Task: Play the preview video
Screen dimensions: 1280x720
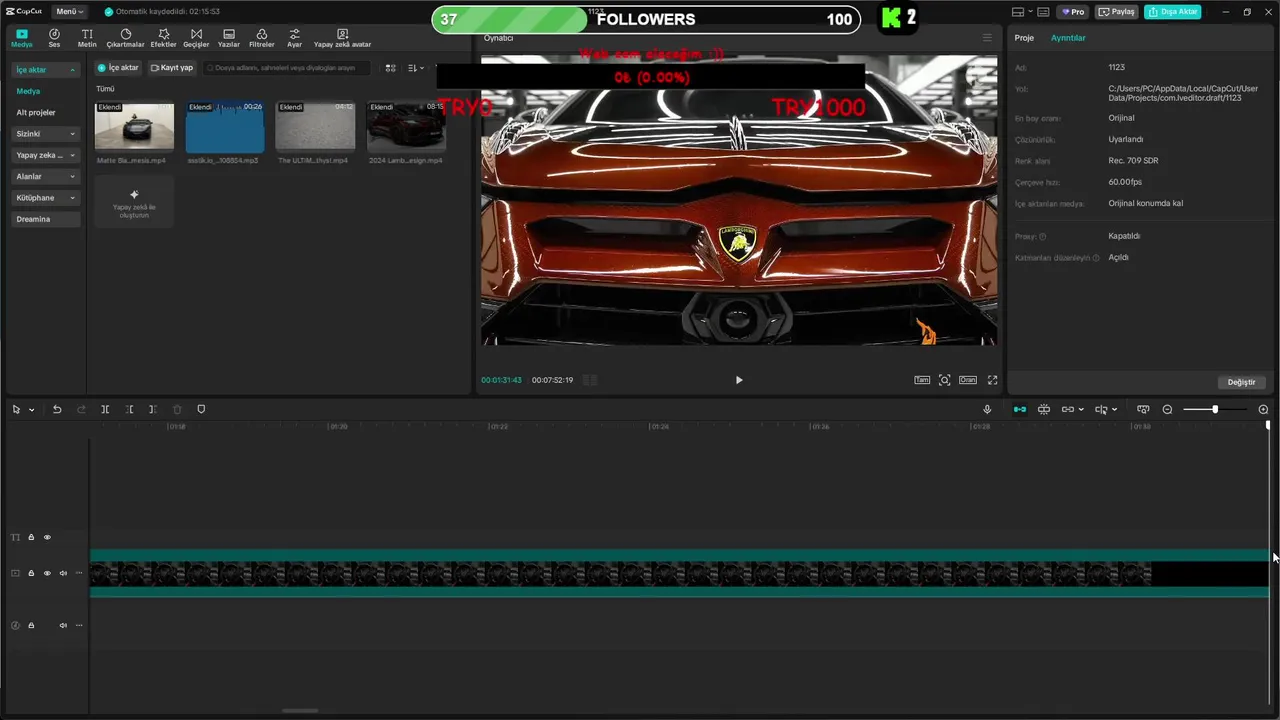Action: (739, 380)
